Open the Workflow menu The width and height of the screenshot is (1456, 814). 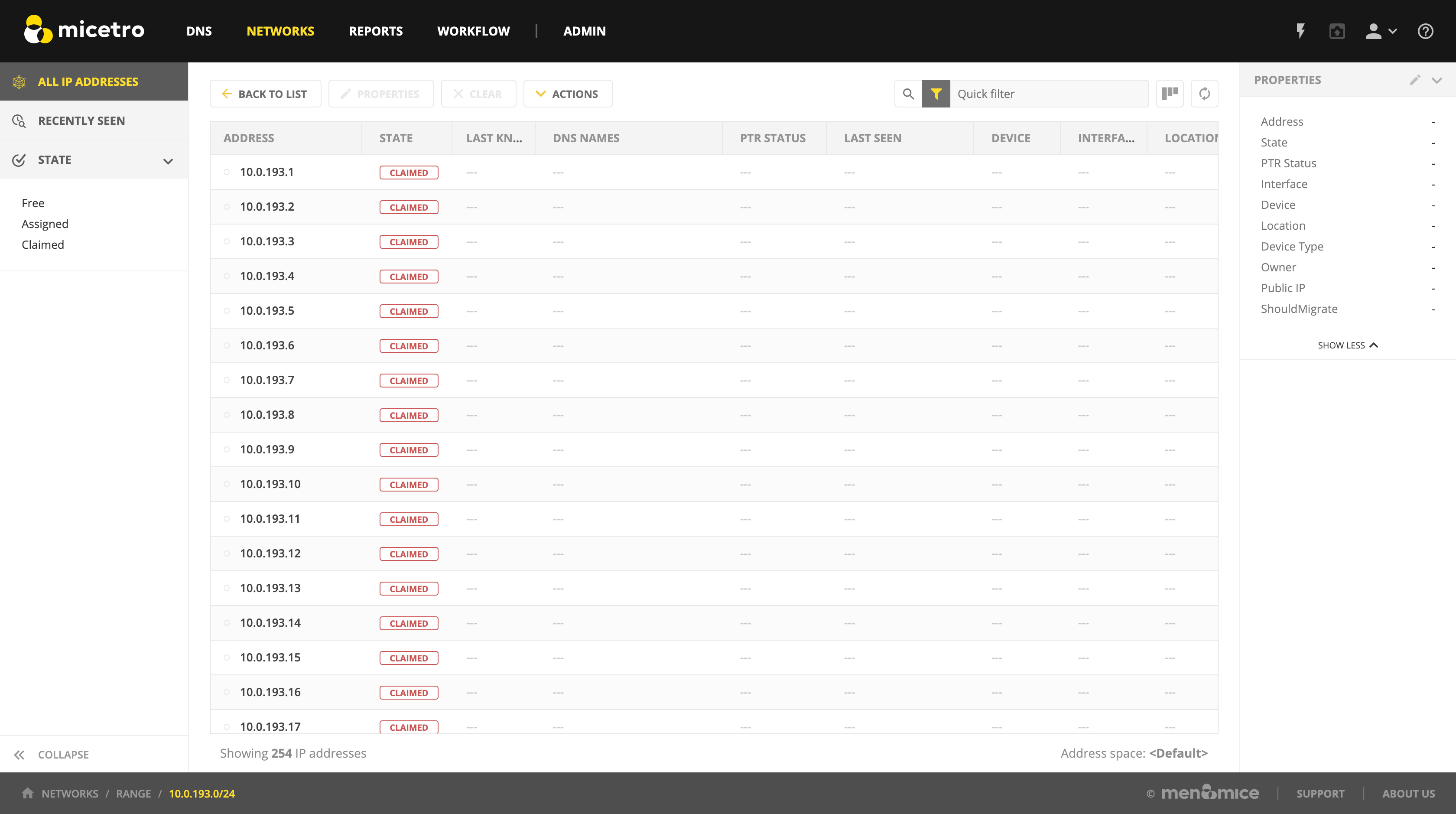point(474,31)
